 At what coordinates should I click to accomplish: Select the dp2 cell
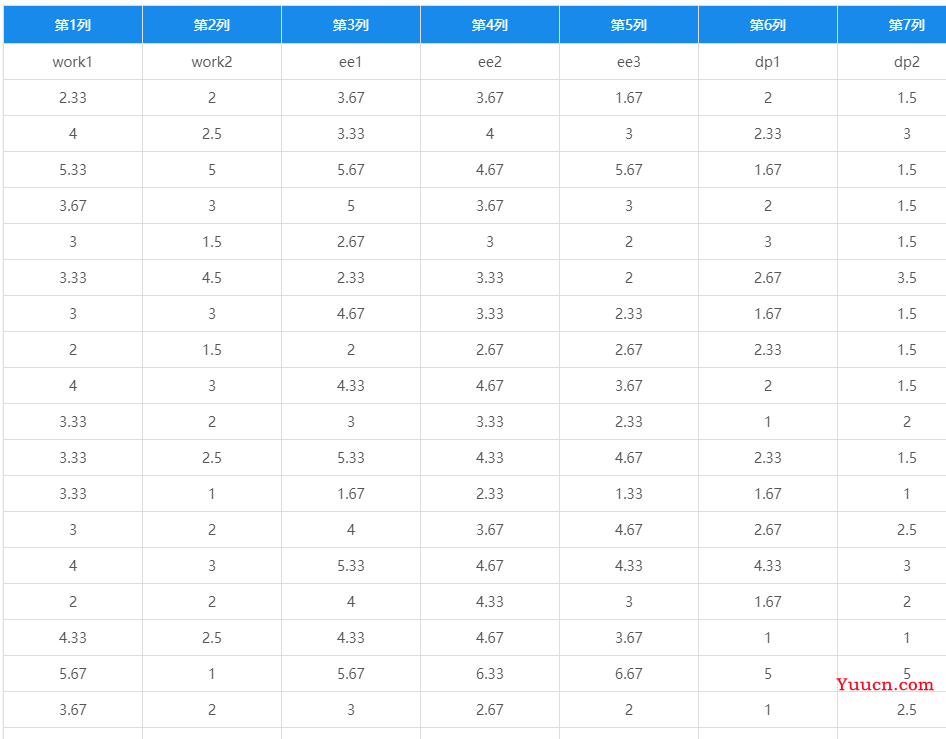tap(892, 62)
